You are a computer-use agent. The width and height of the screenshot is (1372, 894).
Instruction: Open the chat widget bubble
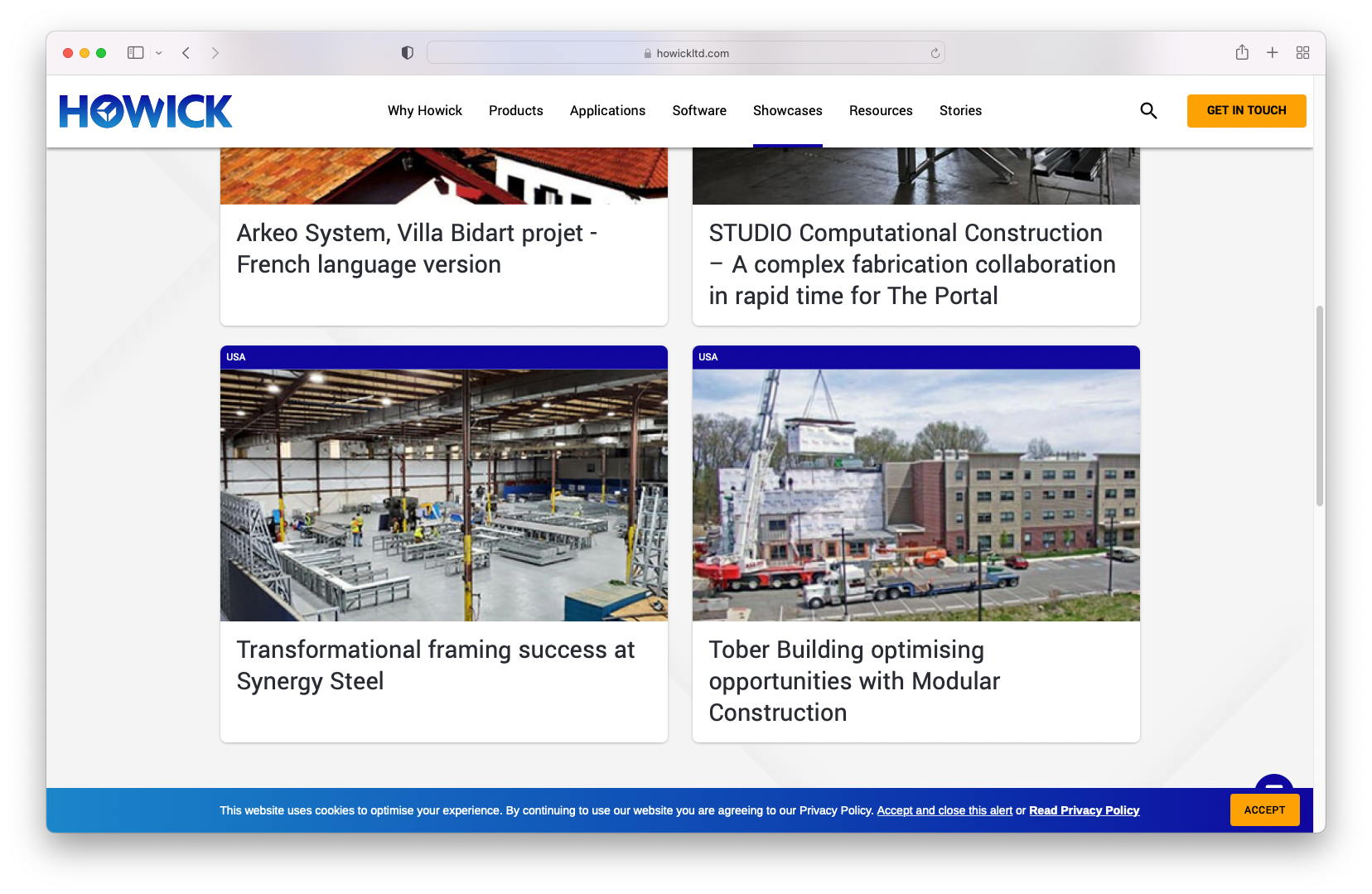(1274, 781)
